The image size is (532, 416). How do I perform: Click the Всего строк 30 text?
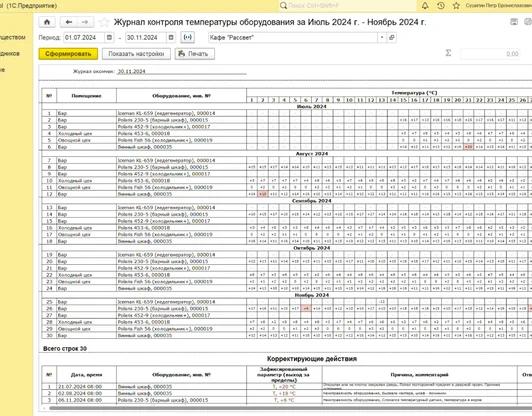click(65, 348)
